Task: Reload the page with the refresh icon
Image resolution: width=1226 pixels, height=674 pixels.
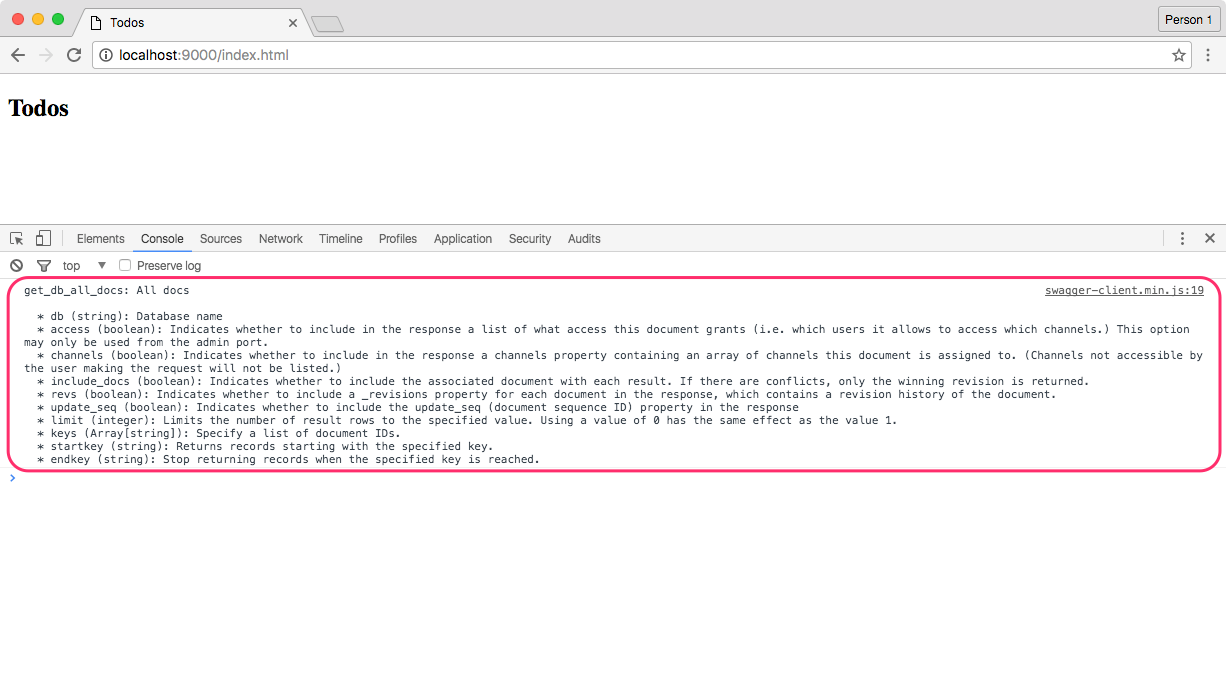Action: click(73, 55)
